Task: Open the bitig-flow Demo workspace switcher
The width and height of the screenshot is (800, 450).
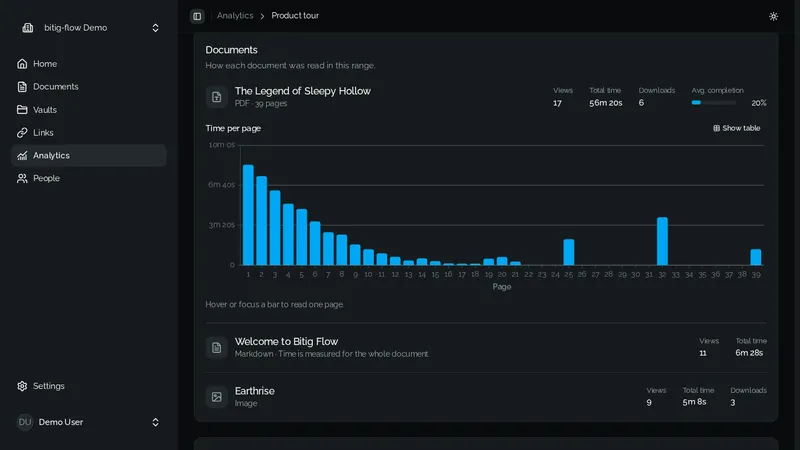Action: (90, 28)
